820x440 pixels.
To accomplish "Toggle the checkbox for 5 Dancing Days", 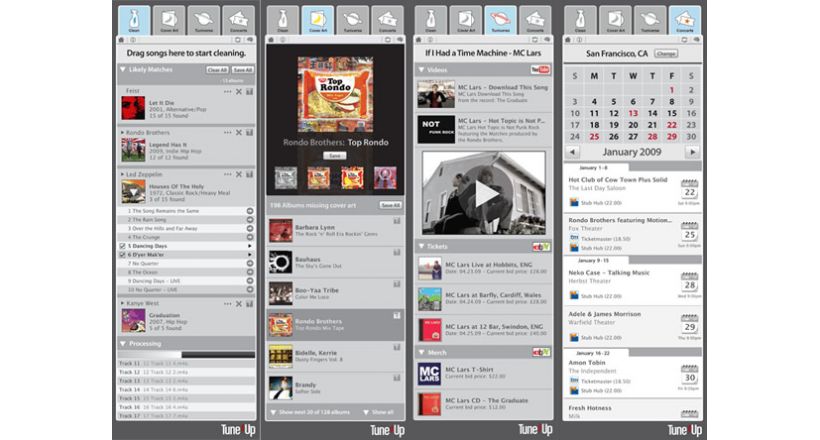I will click(122, 246).
